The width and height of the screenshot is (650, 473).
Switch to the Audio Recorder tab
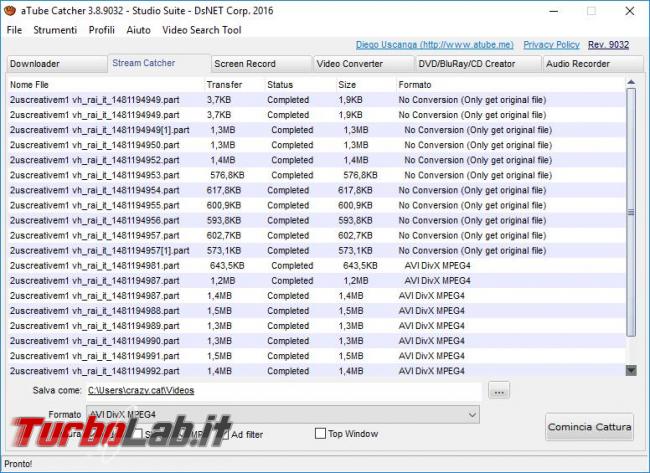[x=593, y=64]
